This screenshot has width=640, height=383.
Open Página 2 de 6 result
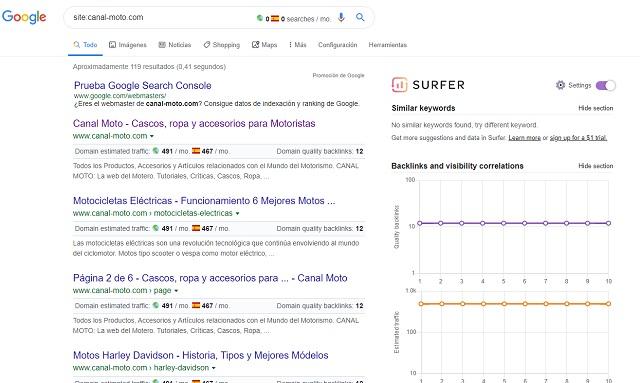pyautogui.click(x=210, y=278)
